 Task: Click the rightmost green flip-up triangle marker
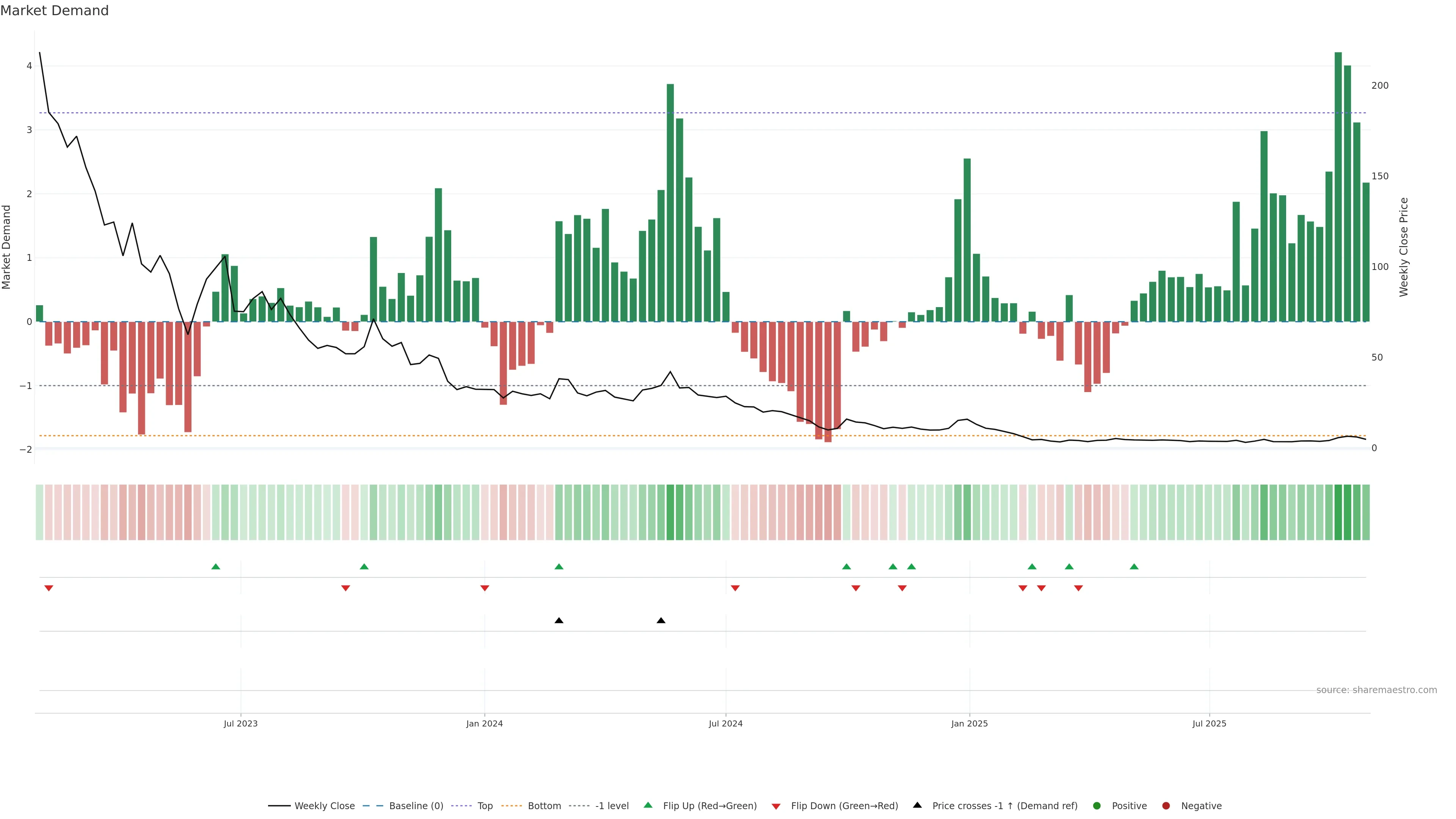(1134, 566)
